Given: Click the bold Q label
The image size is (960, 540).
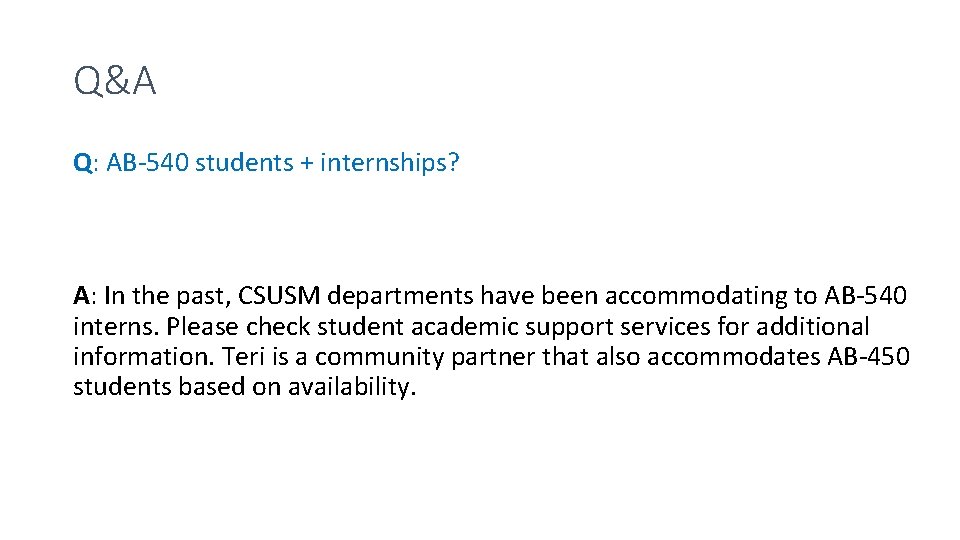Looking at the screenshot, I should [x=82, y=163].
